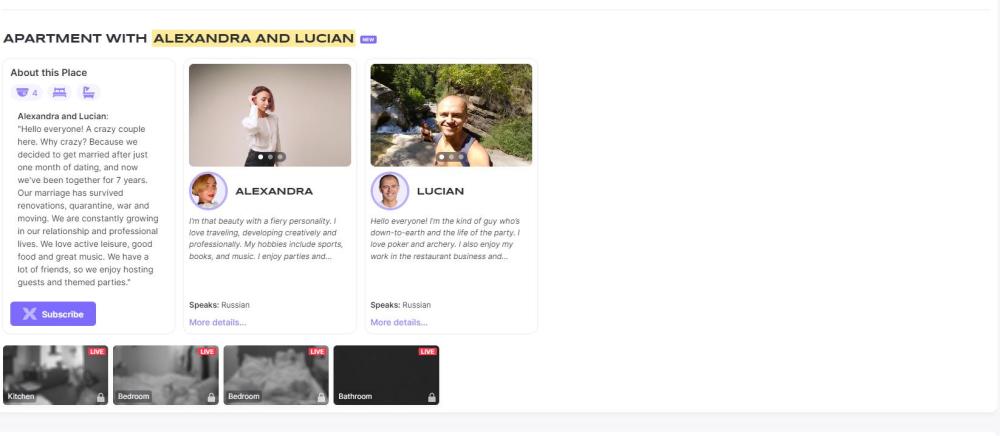Select the second dot on Alexandra's photo carousel
The image size is (1000, 436).
coord(270,156)
